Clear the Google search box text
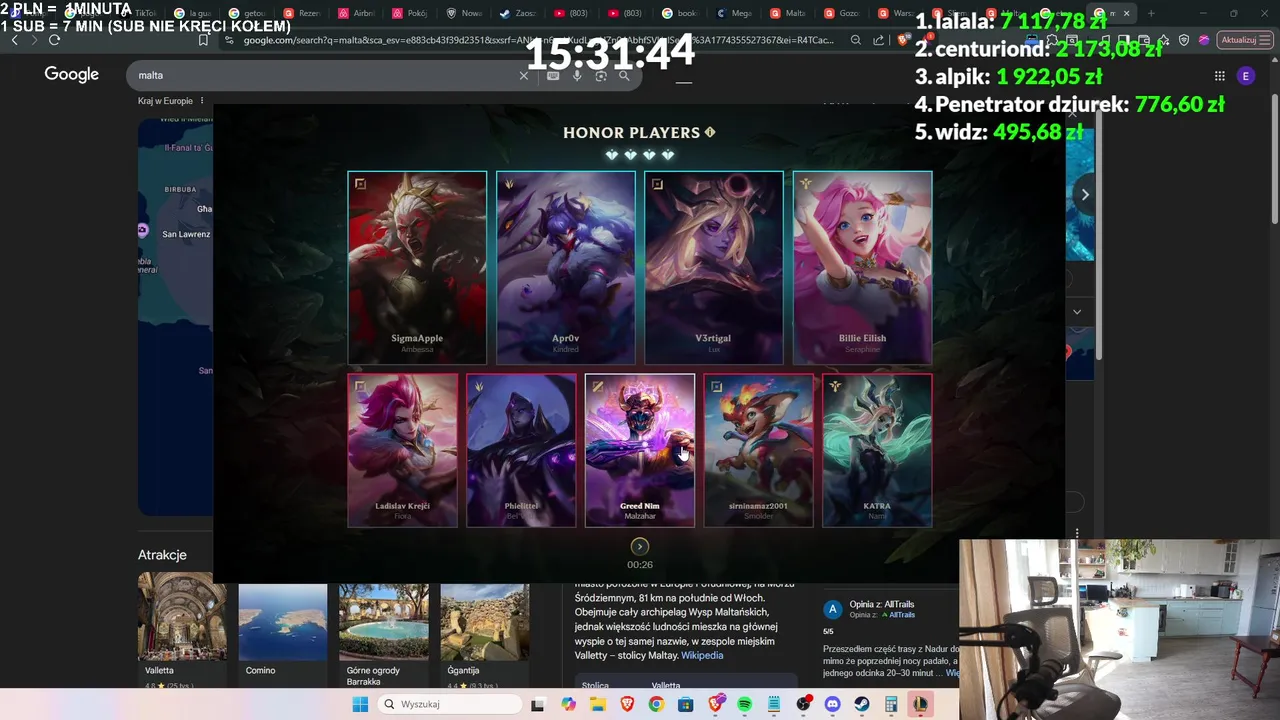 click(x=523, y=75)
